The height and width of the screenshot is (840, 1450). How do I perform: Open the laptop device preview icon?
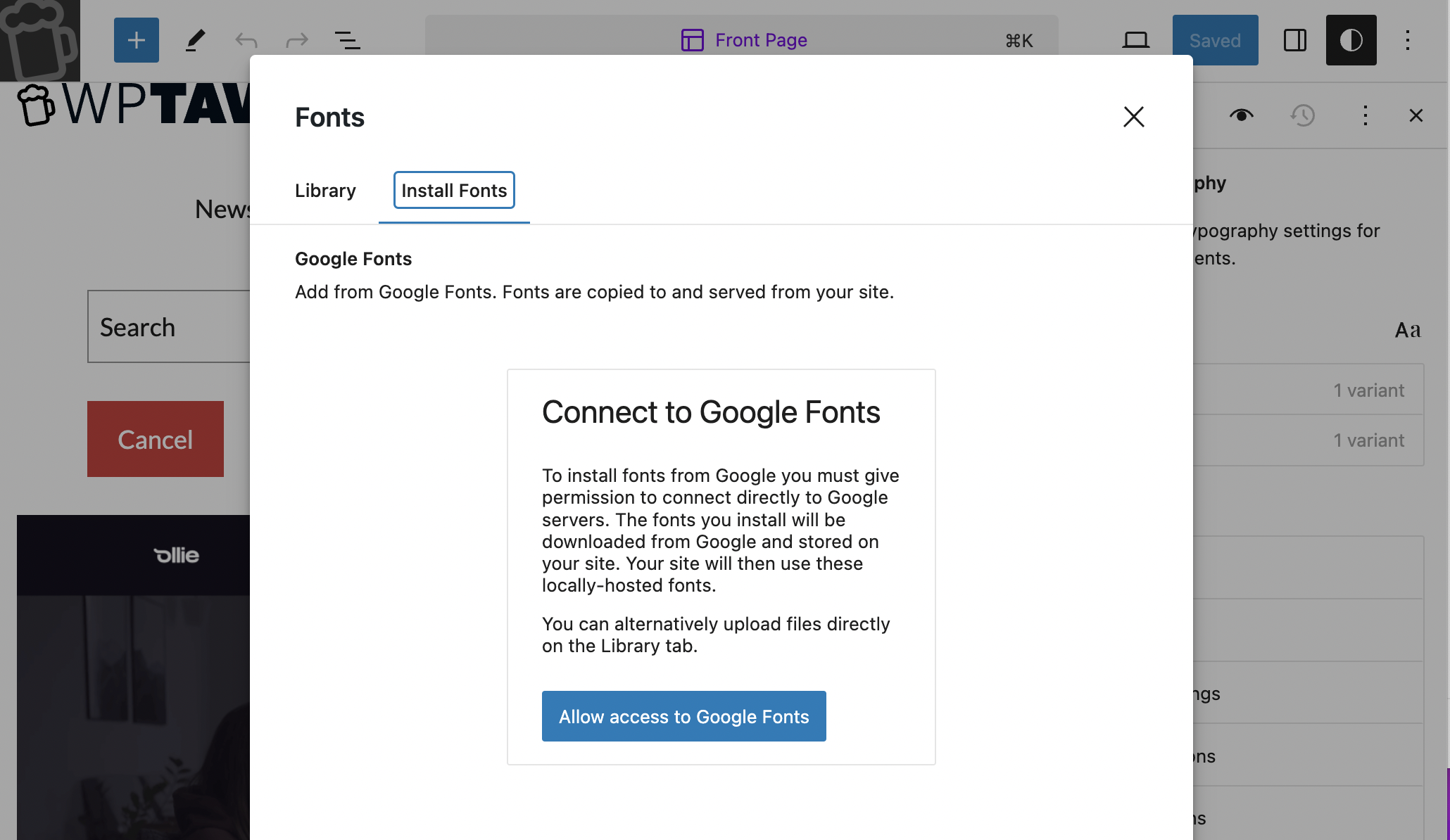[1135, 40]
